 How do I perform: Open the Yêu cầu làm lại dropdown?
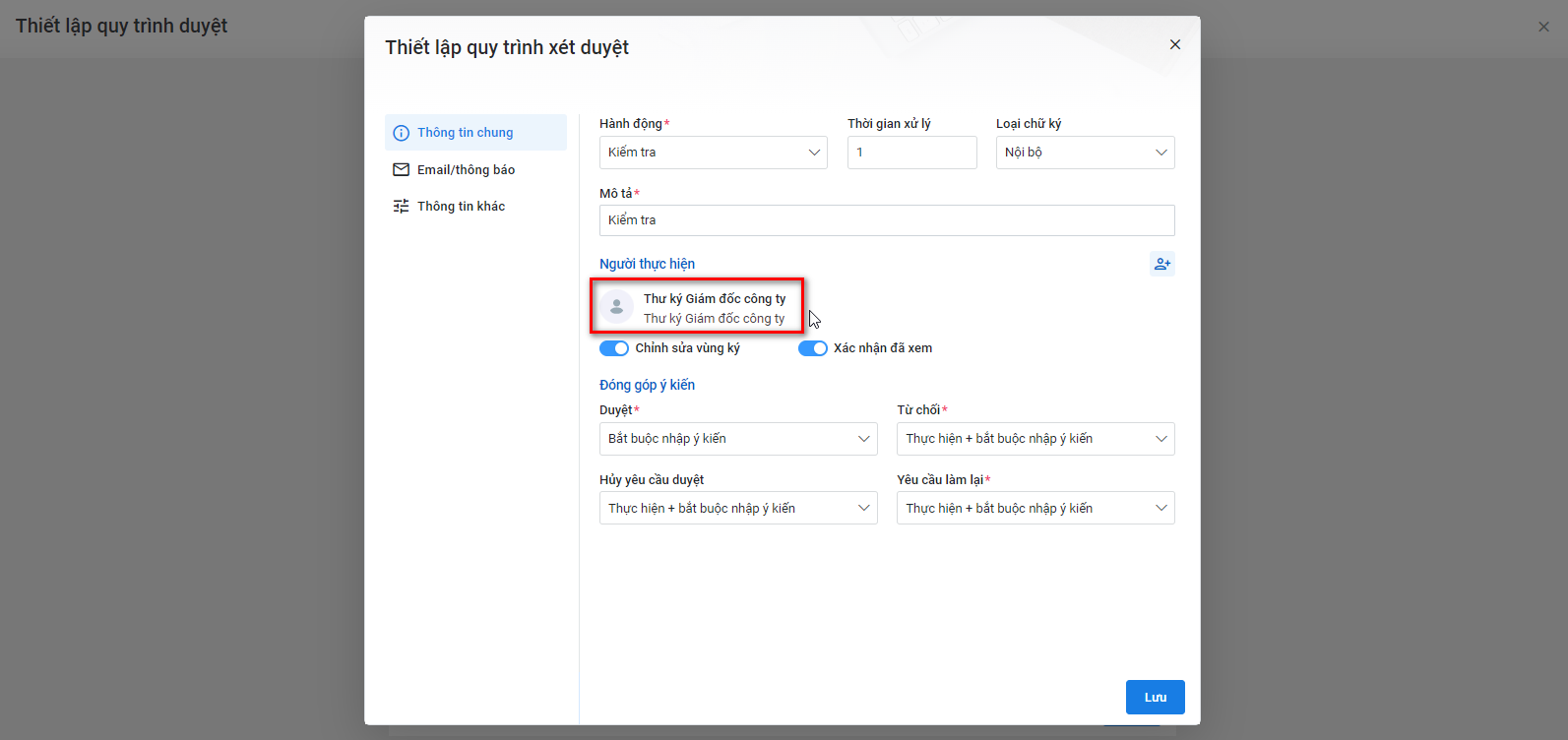pyautogui.click(x=1035, y=508)
